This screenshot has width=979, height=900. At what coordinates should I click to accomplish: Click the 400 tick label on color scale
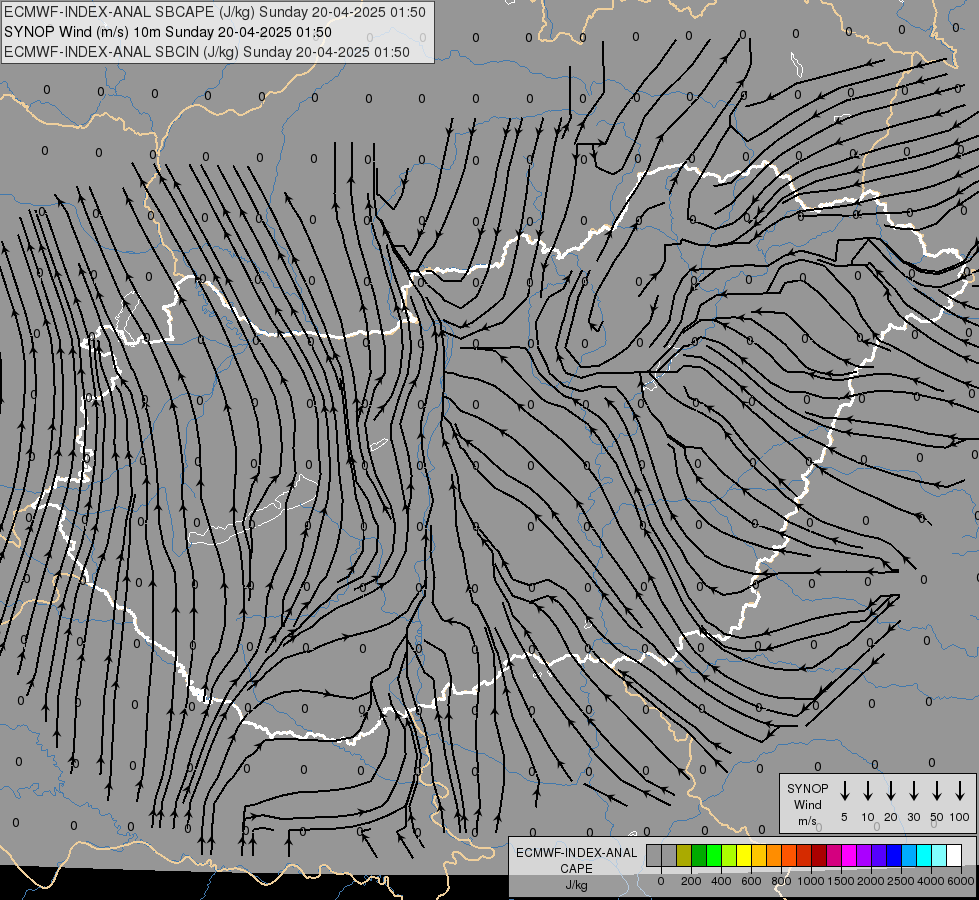[x=721, y=881]
